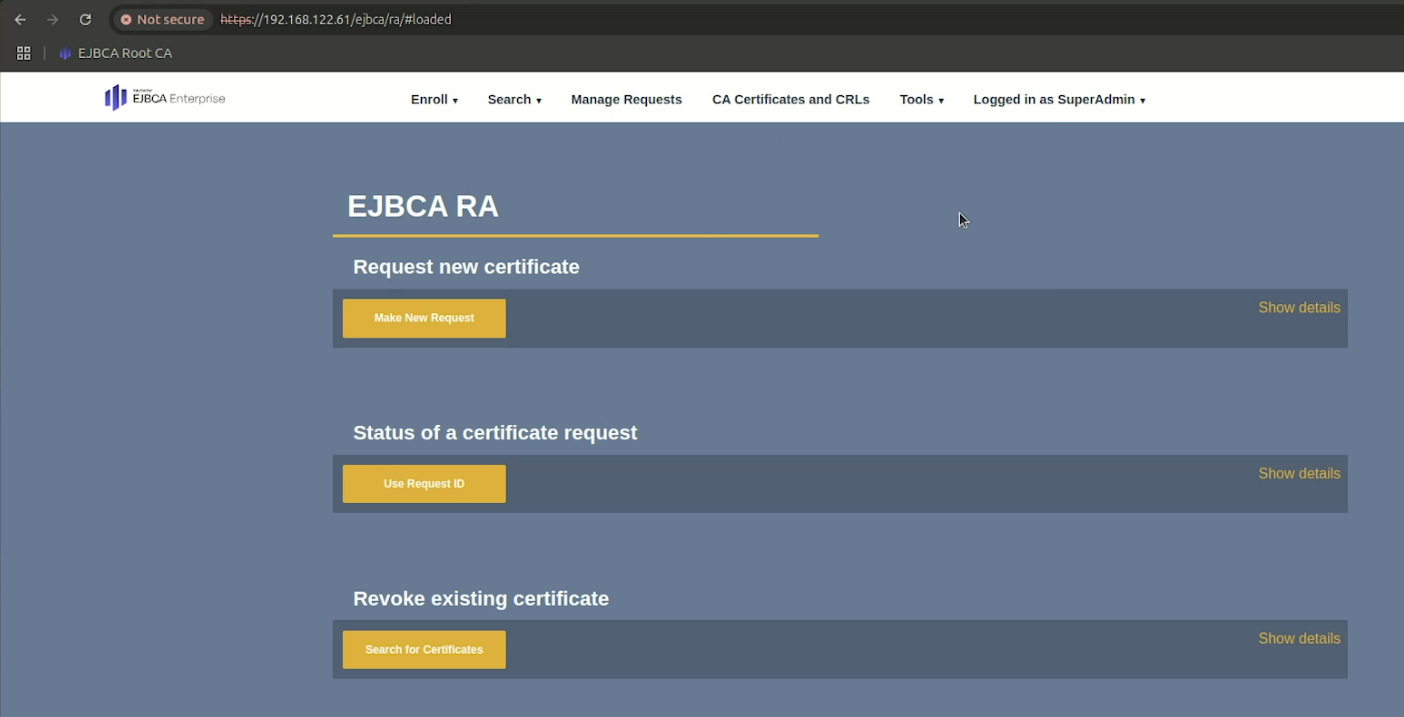Expand the Search dropdown menu
Screen dimensions: 1404x717
(x=514, y=100)
